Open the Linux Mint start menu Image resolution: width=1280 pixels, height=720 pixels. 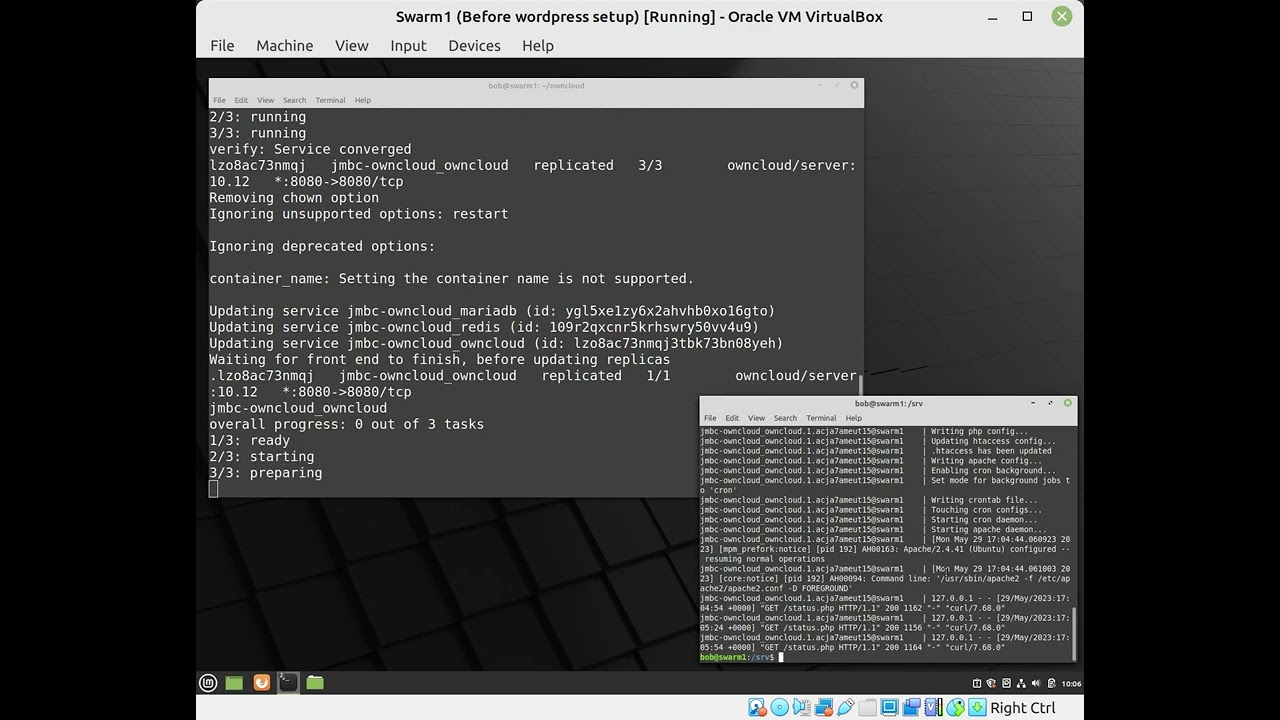pyautogui.click(x=208, y=683)
